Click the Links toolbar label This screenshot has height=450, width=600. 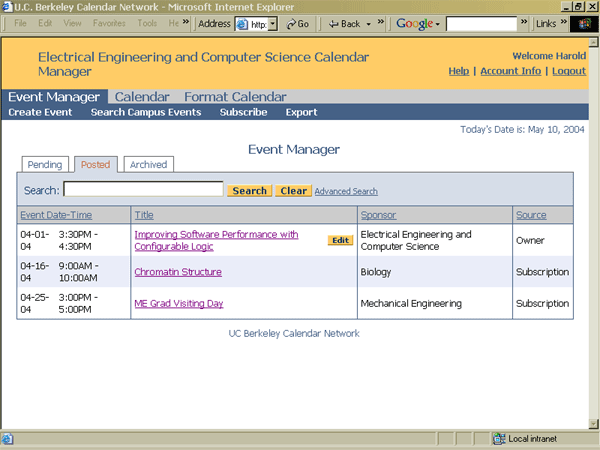[x=546, y=24]
